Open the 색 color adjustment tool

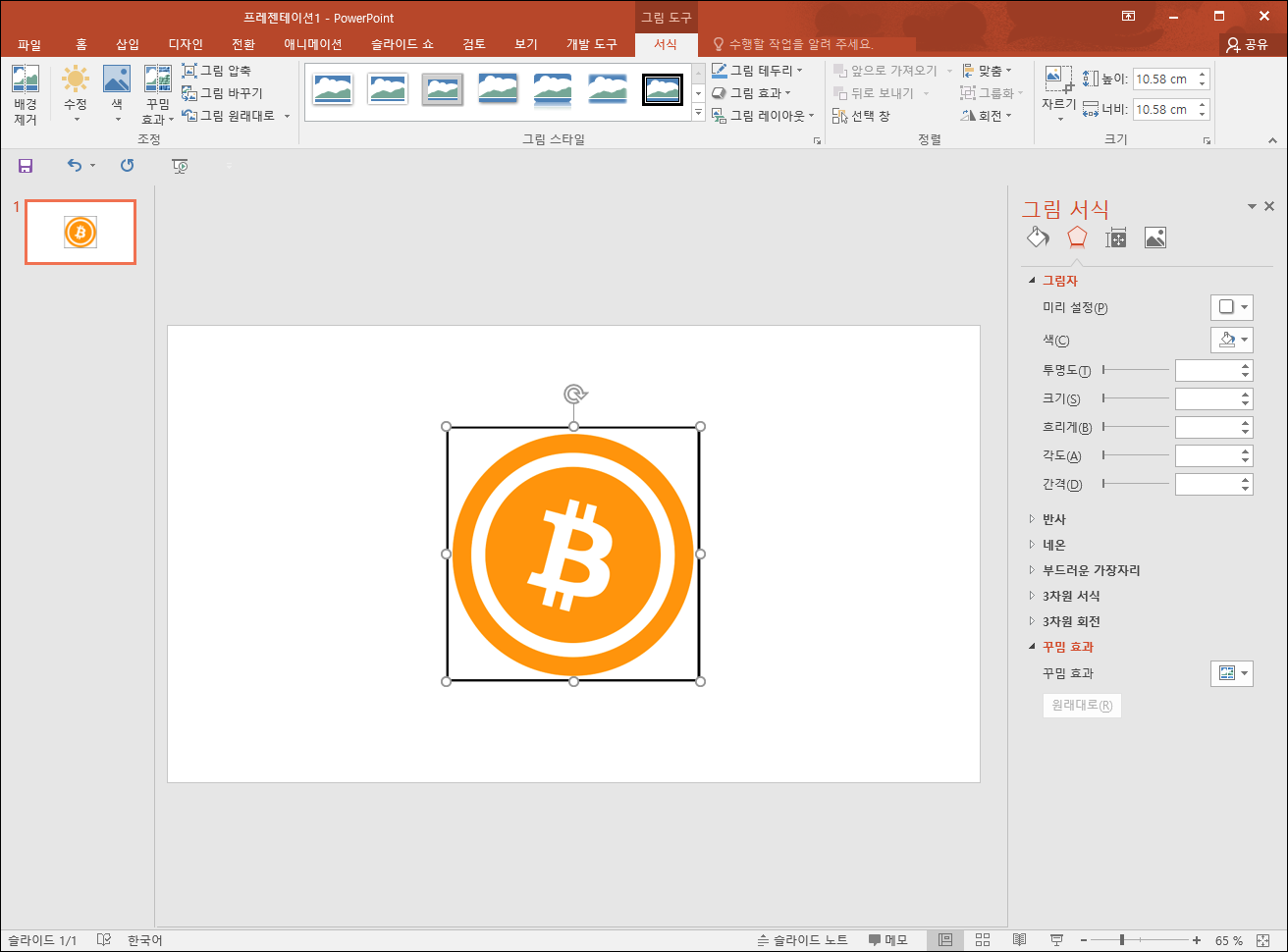coord(117,95)
